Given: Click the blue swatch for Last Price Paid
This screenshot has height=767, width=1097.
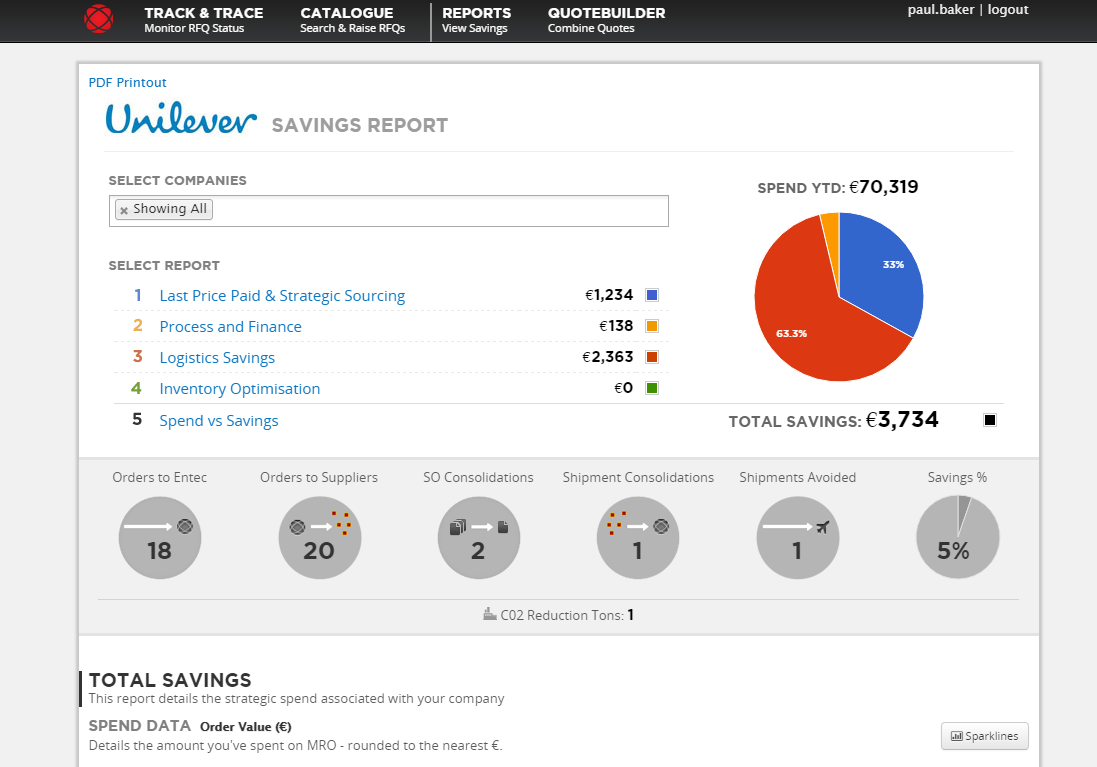Looking at the screenshot, I should click(652, 295).
